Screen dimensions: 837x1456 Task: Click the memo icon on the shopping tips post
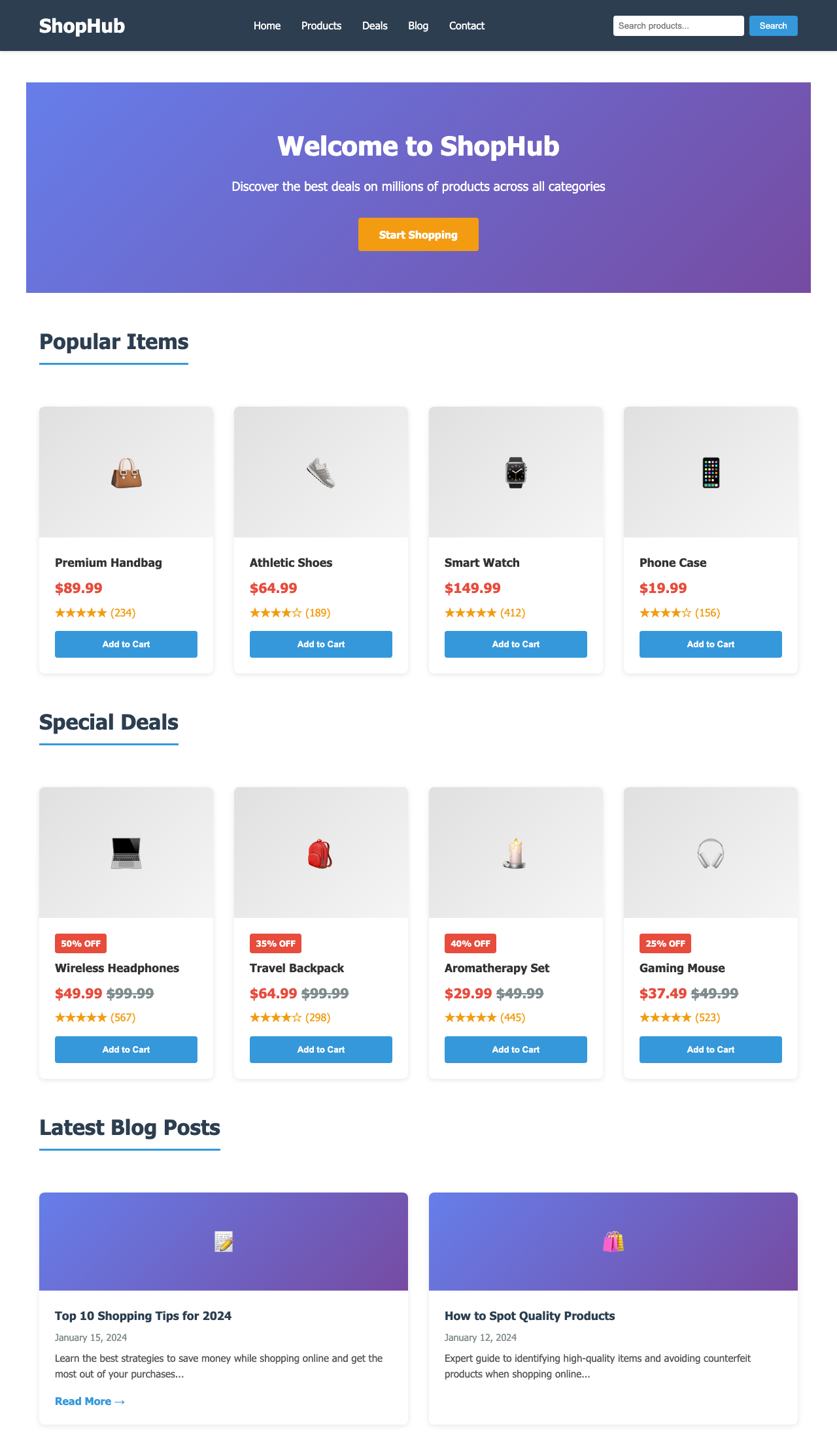224,1240
